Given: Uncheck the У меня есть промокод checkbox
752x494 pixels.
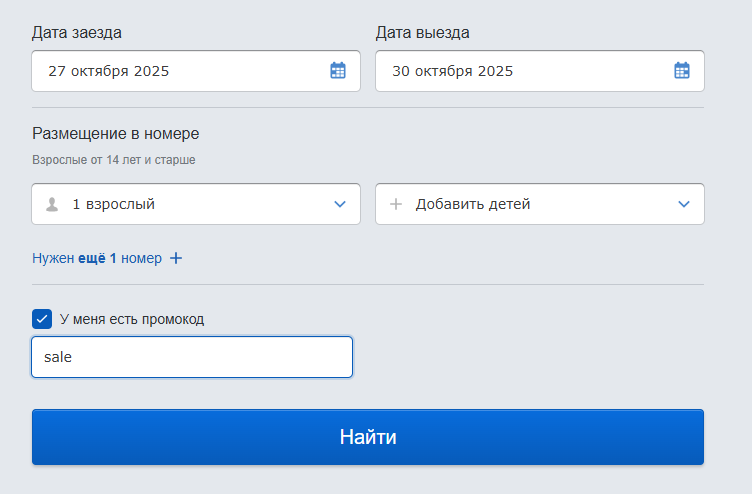Looking at the screenshot, I should click(x=42, y=319).
